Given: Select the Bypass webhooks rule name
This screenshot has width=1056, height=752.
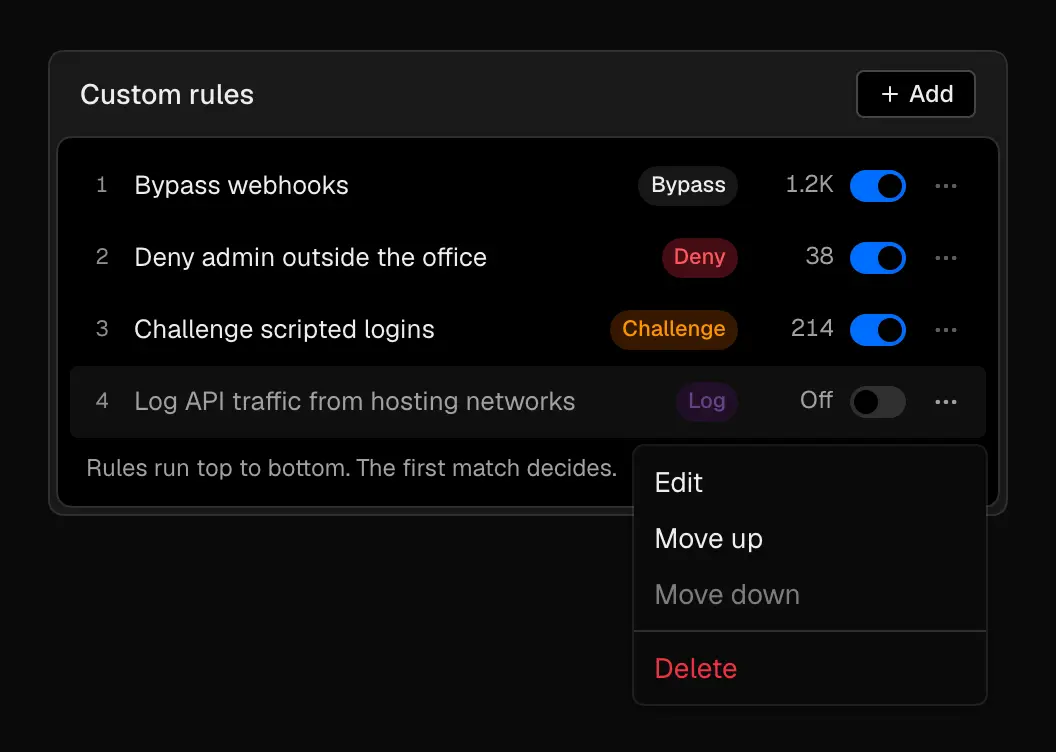Looking at the screenshot, I should click(241, 186).
